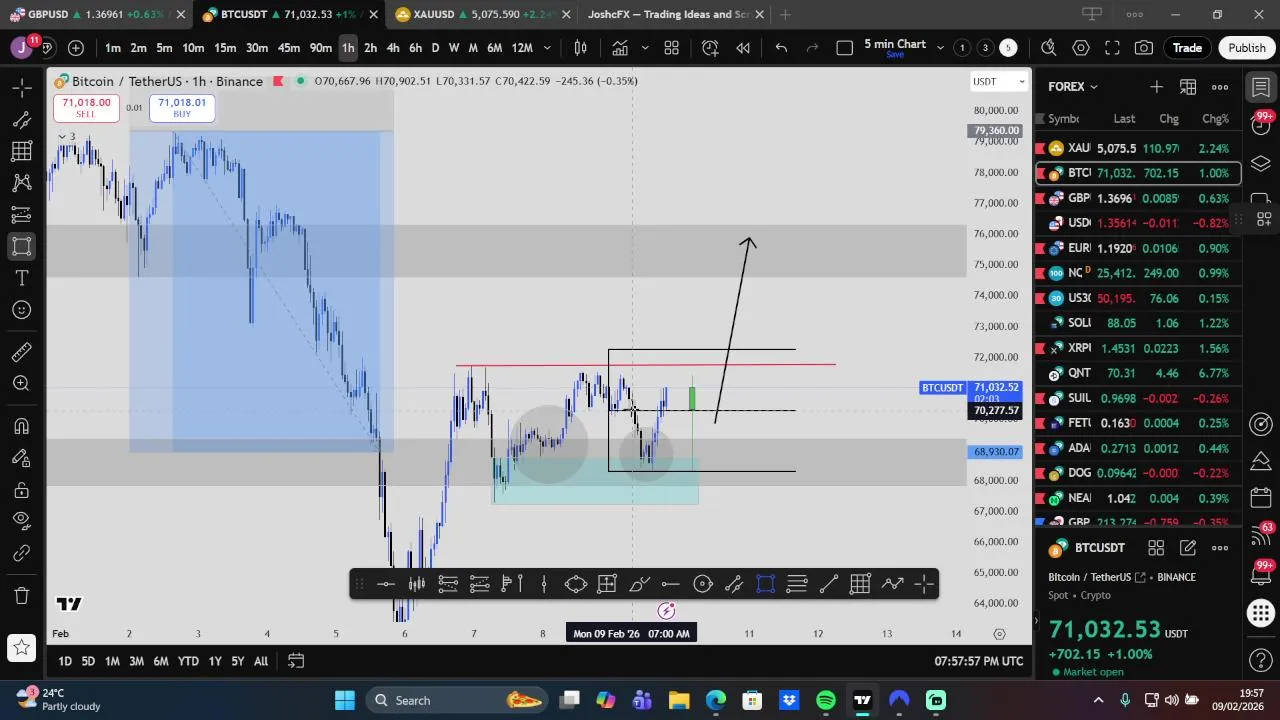The width and height of the screenshot is (1280, 720).
Task: Open File Explorer from taskbar
Action: click(679, 700)
